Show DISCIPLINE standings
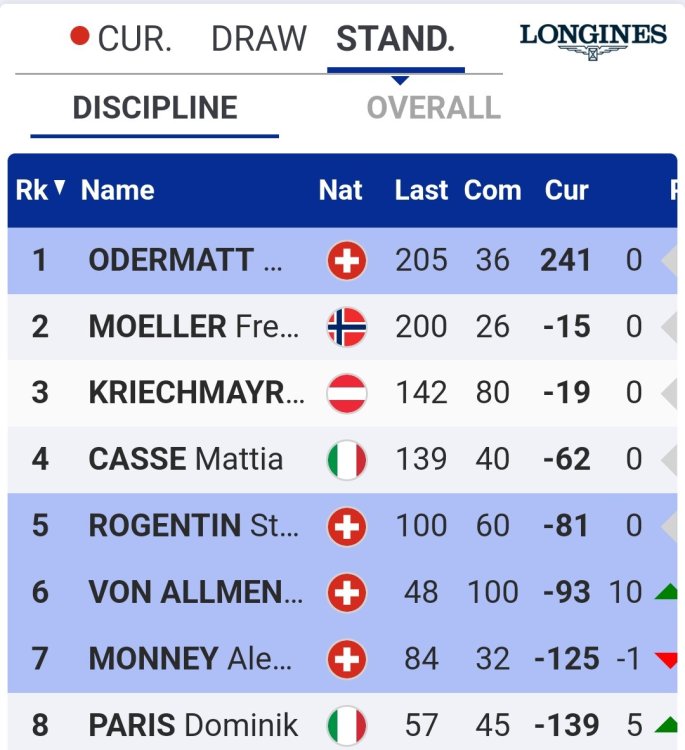 coord(155,108)
